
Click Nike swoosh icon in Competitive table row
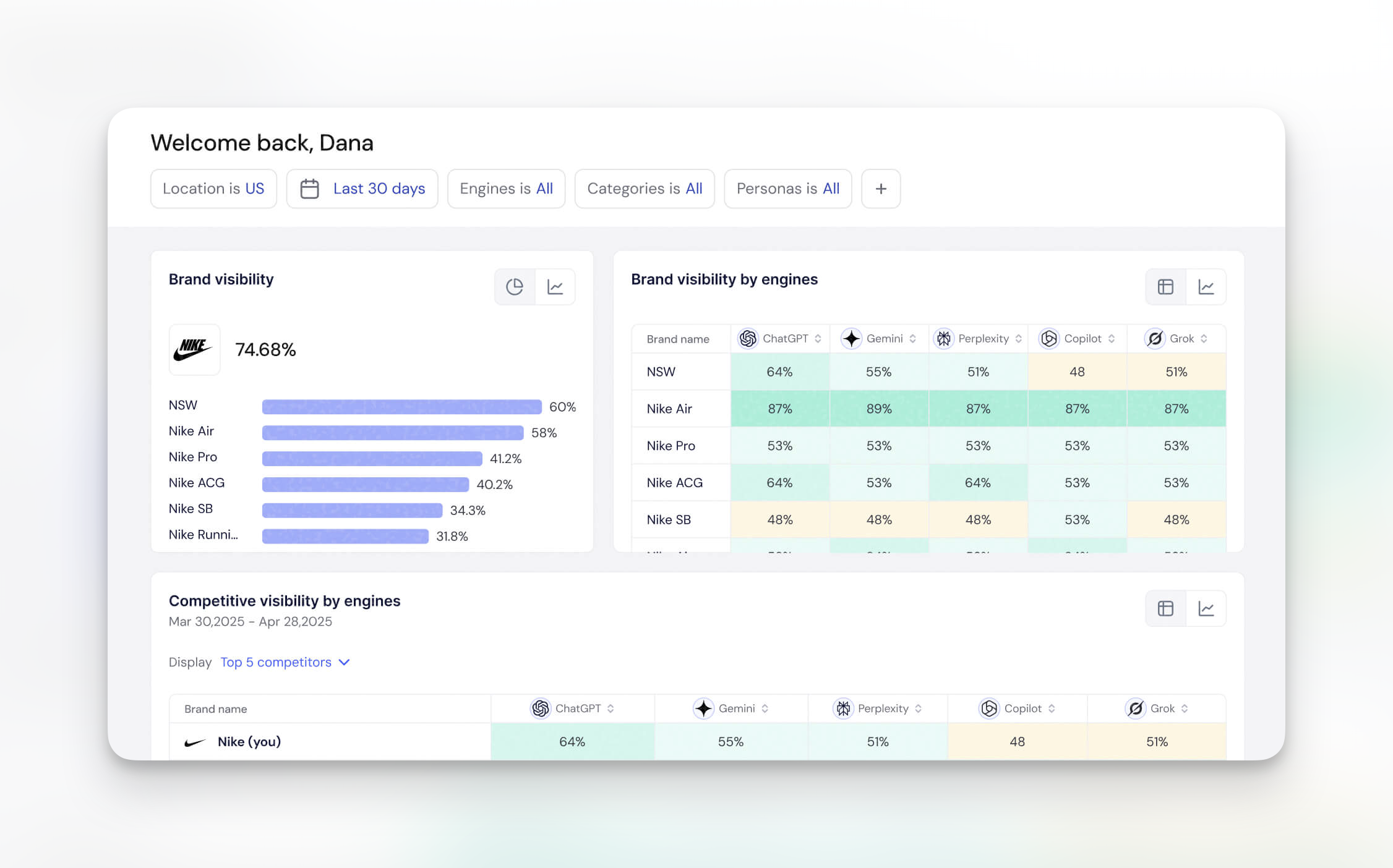(x=195, y=742)
